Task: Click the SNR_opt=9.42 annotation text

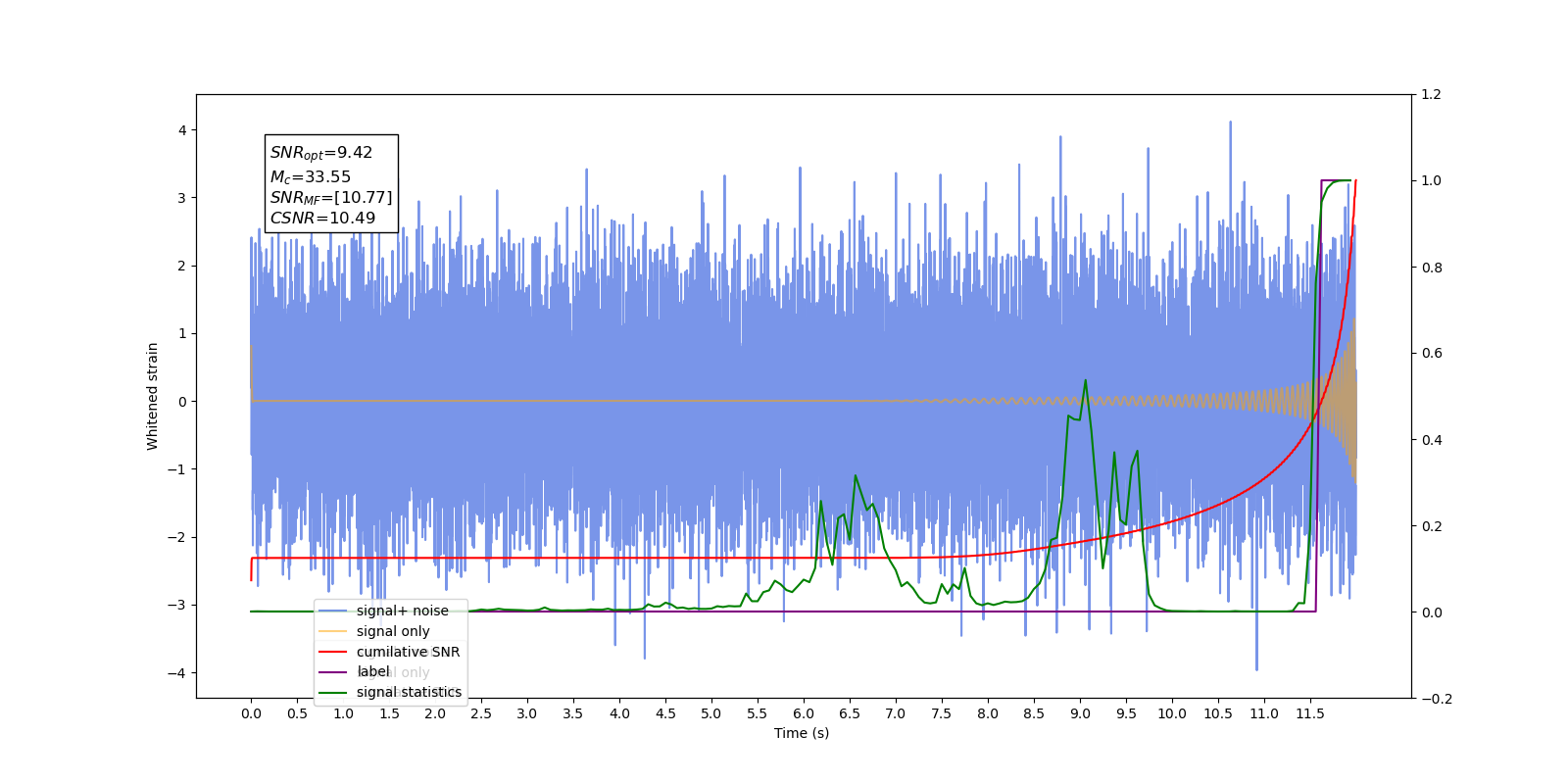Action: point(321,153)
